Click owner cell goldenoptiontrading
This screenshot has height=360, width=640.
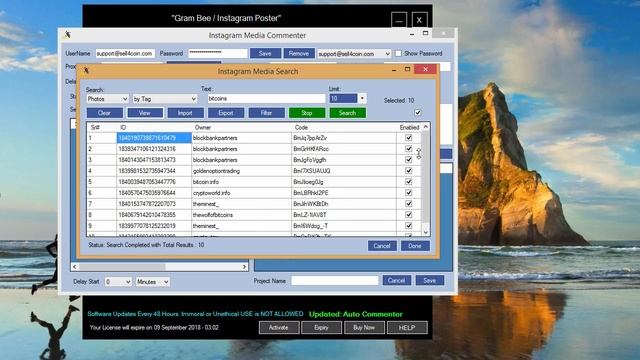click(241, 171)
